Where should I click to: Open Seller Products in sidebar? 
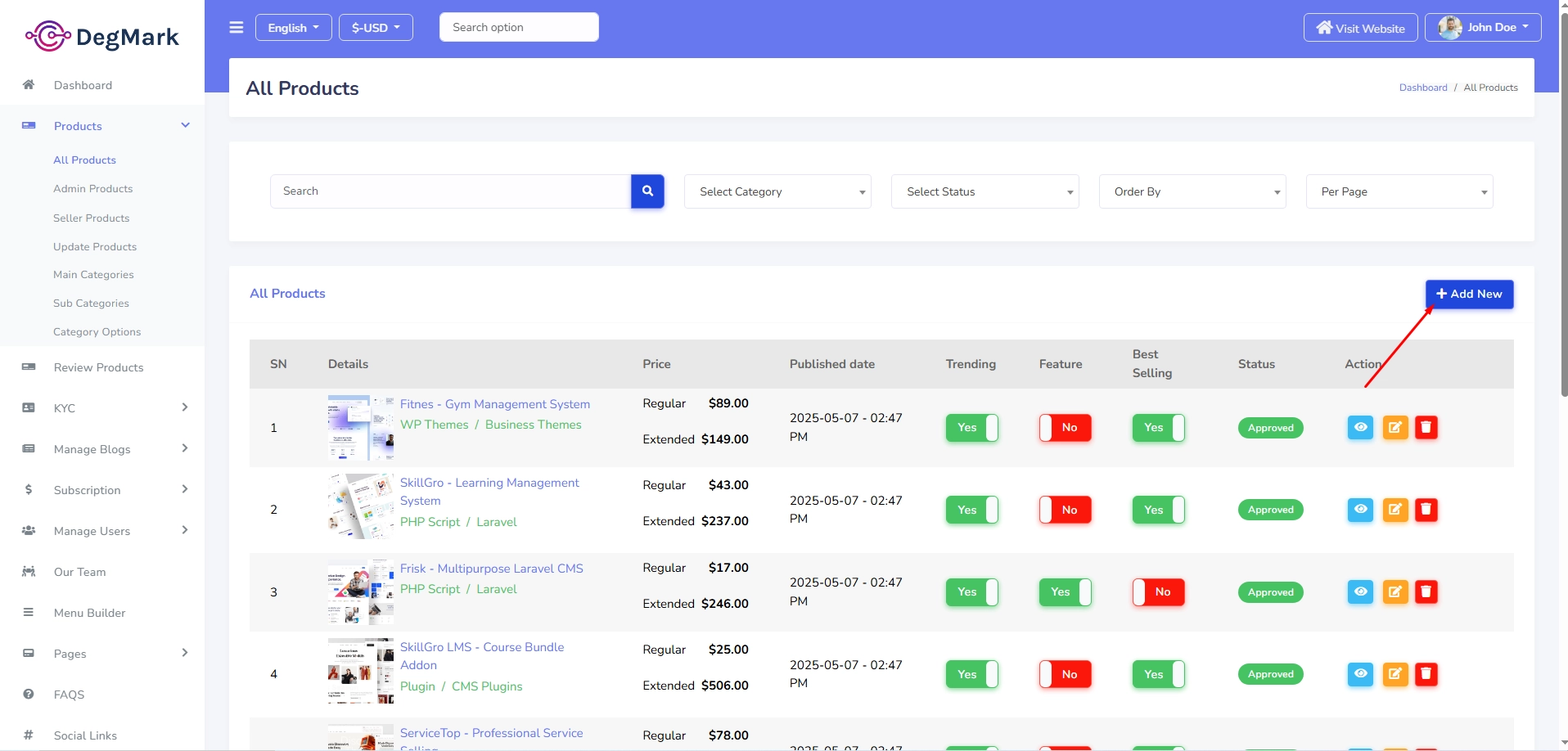click(x=91, y=218)
